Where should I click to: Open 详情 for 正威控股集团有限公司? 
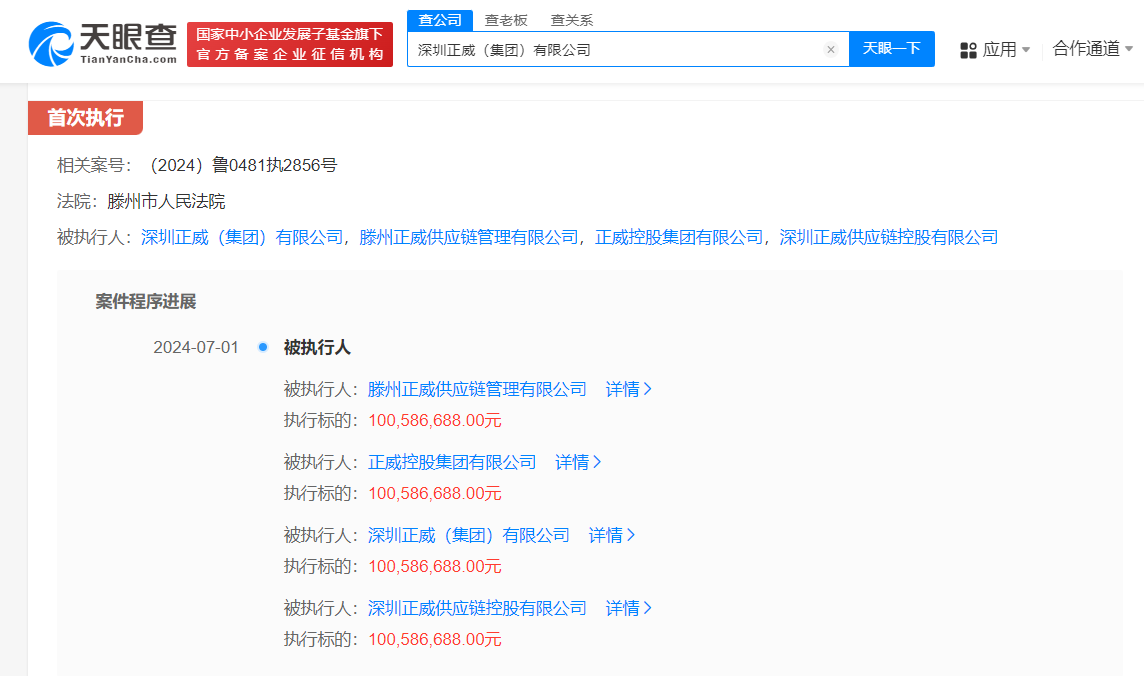click(578, 462)
